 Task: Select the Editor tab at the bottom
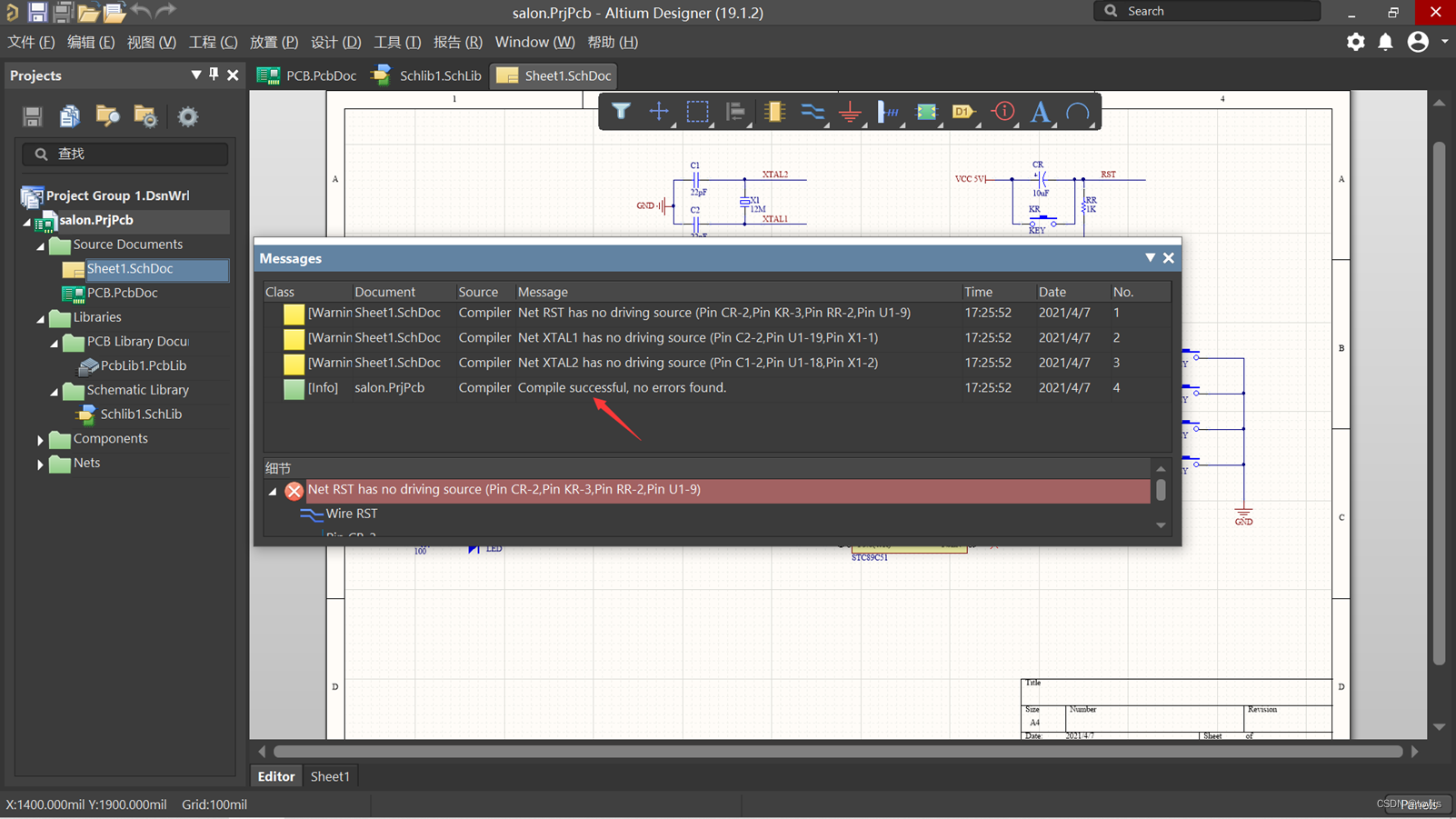(x=276, y=776)
